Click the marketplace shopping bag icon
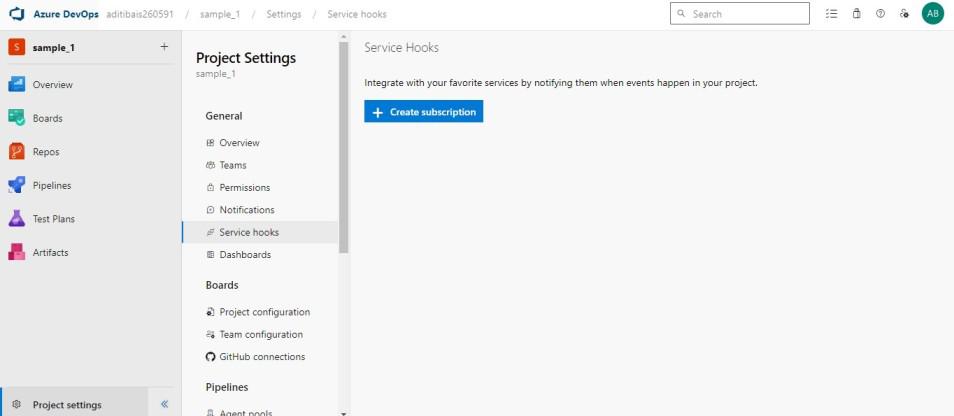 856,14
